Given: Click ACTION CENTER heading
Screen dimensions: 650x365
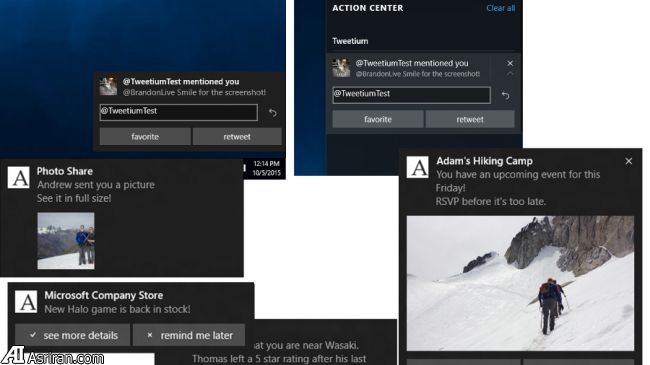Looking at the screenshot, I should click(x=368, y=8).
